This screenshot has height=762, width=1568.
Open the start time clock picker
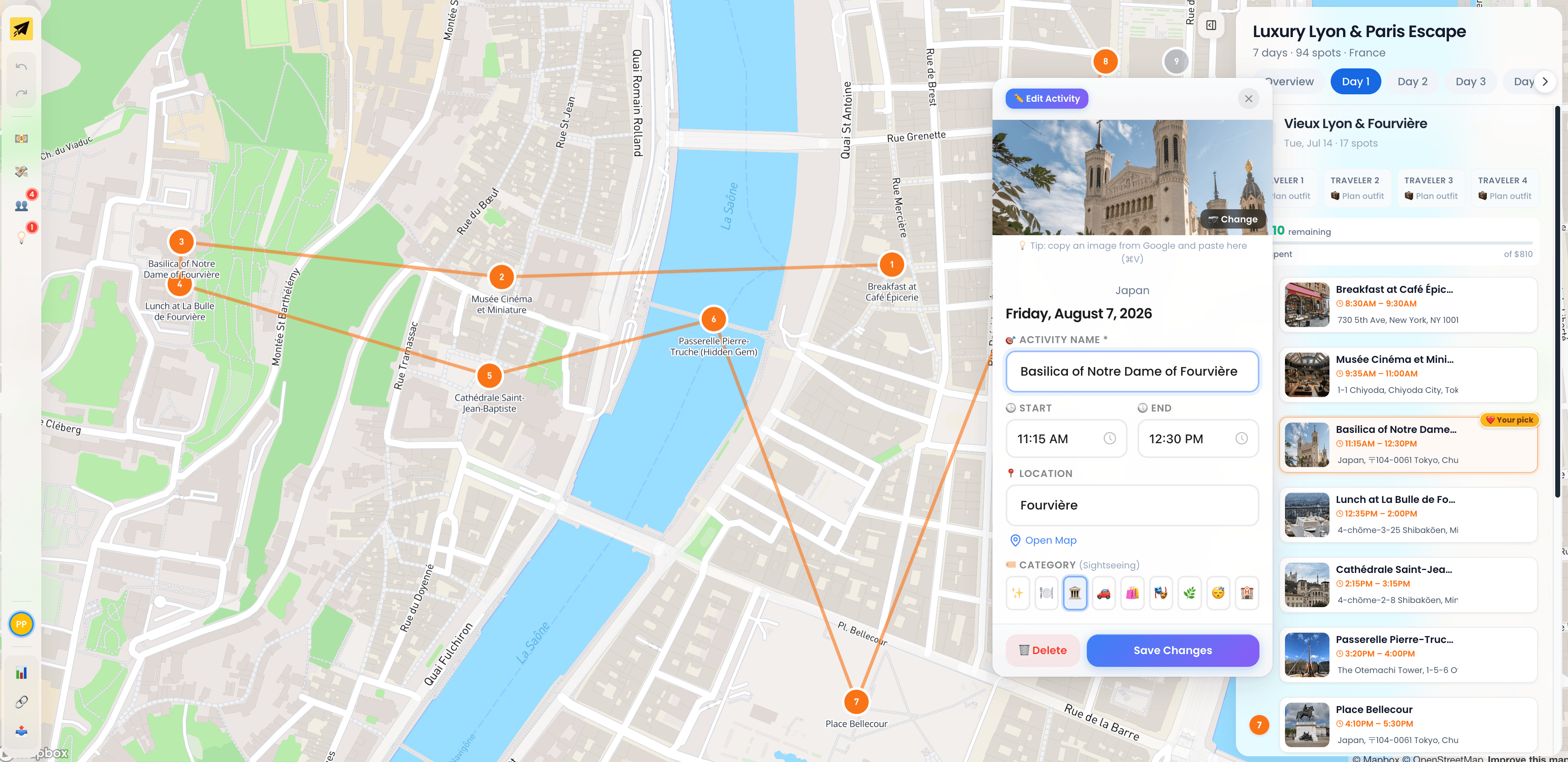(x=1109, y=438)
